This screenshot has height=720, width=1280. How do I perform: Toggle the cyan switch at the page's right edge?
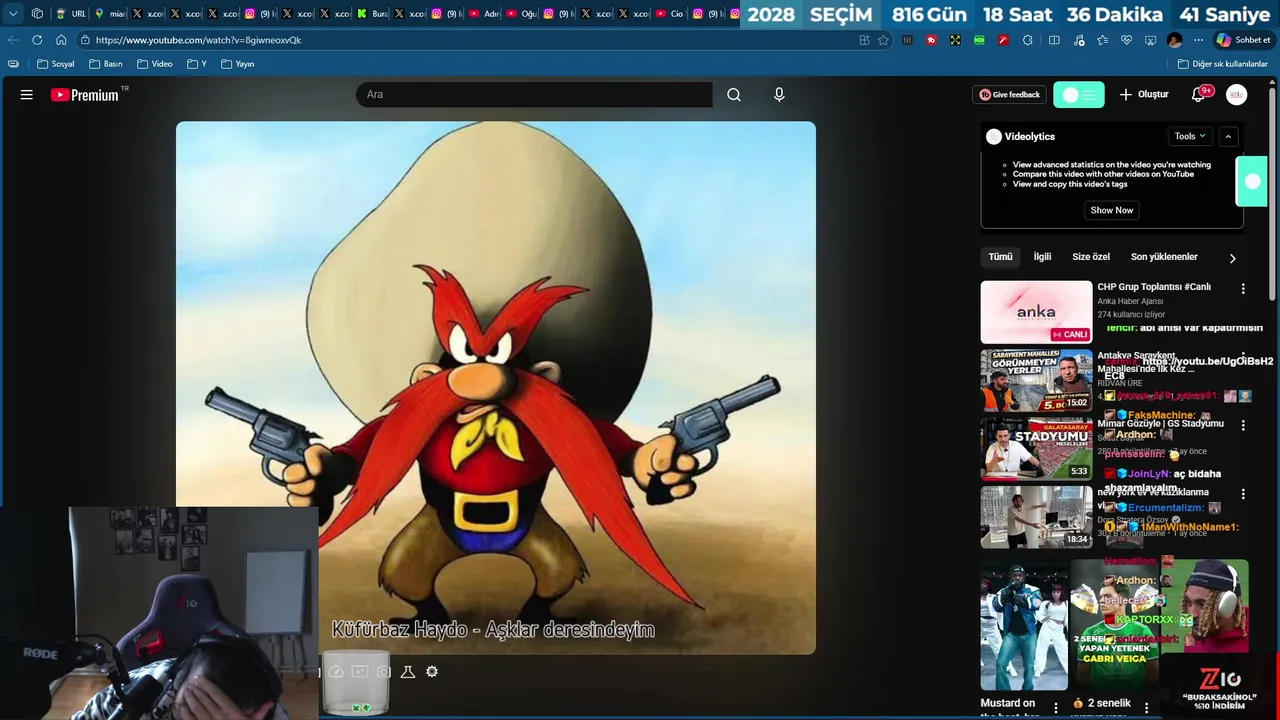pos(1252,181)
